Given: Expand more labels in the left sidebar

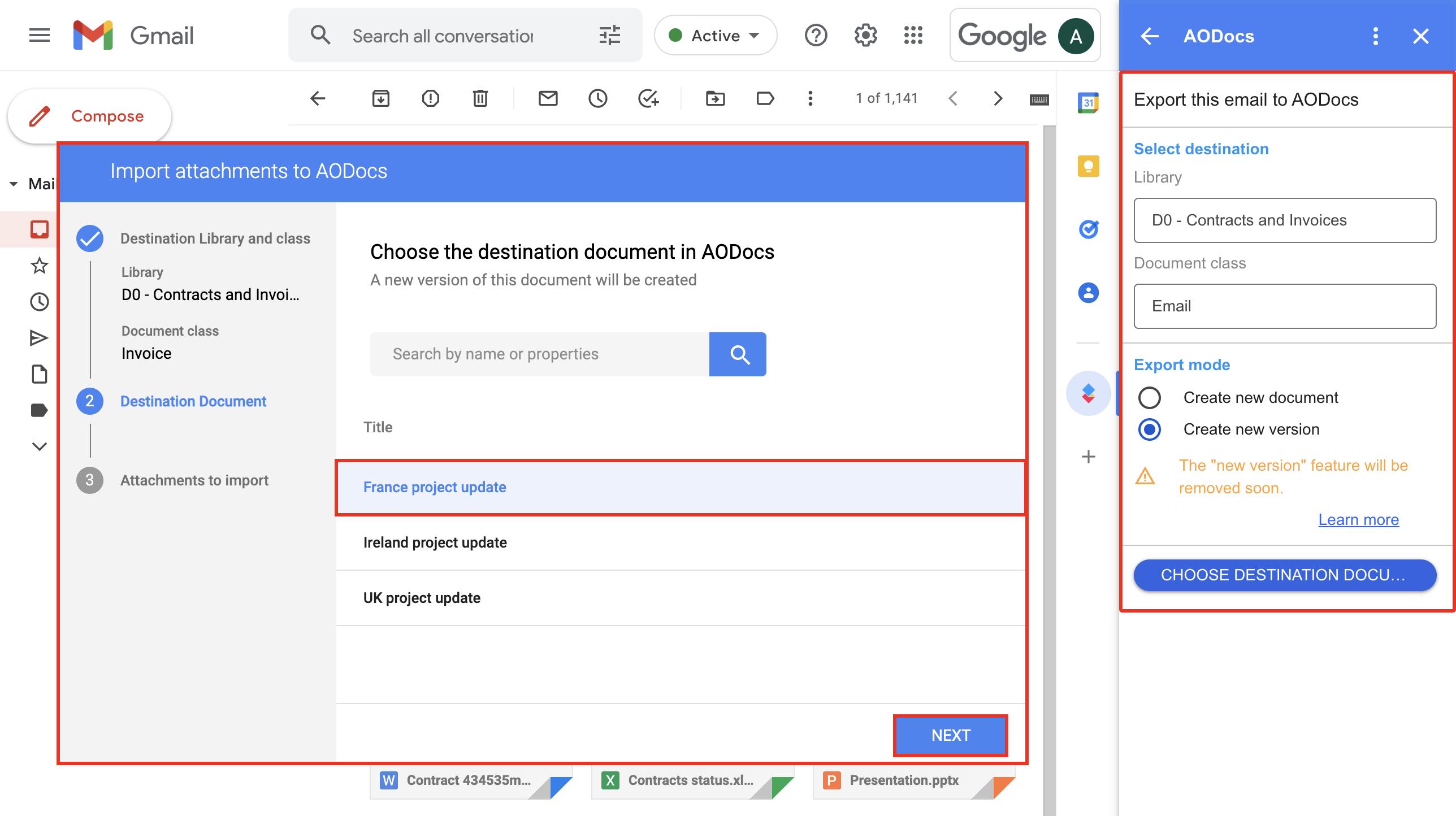Looking at the screenshot, I should pos(39,446).
